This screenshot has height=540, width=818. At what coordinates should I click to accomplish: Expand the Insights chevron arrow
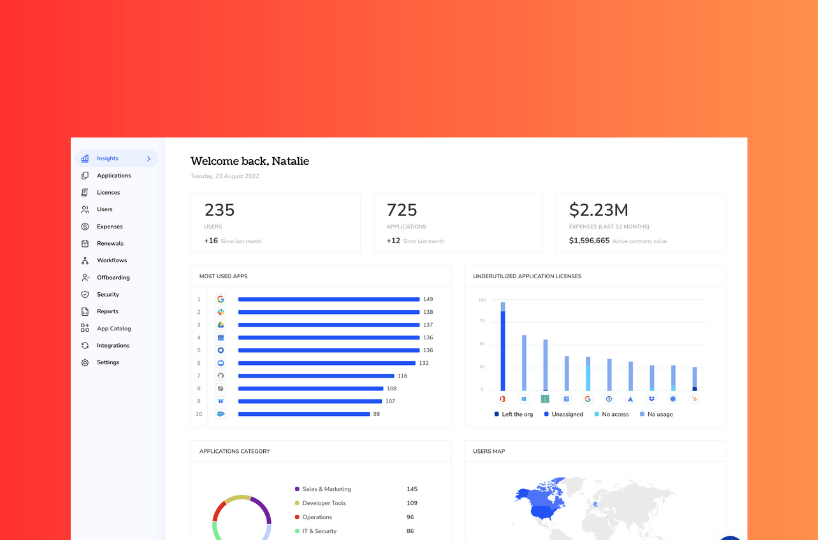(149, 159)
